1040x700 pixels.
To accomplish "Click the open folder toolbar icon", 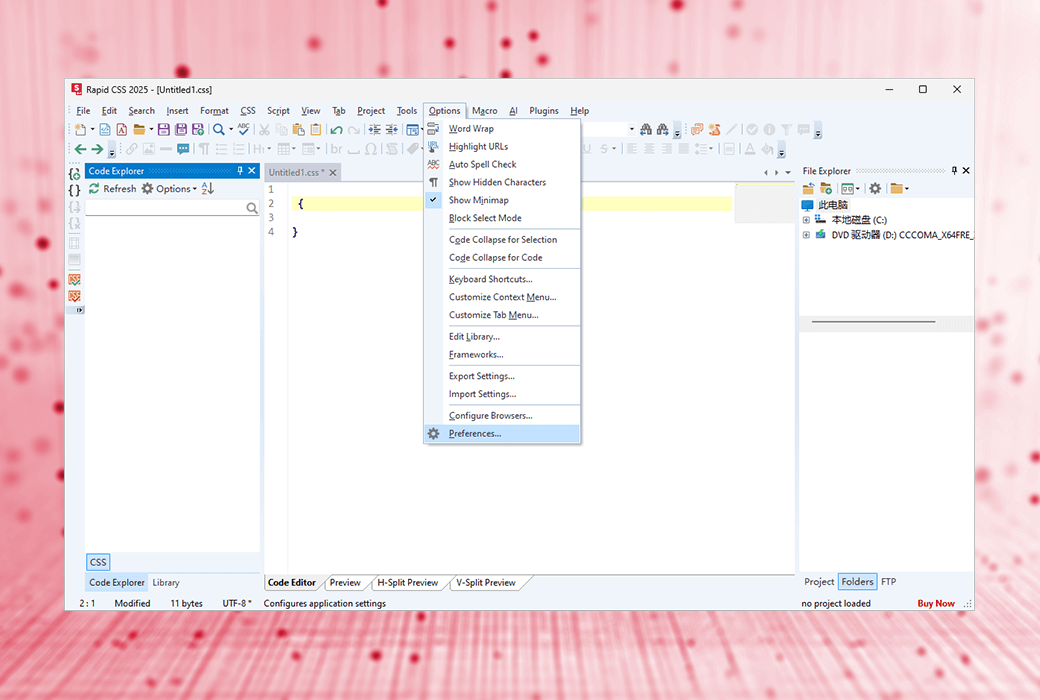I will click(139, 129).
